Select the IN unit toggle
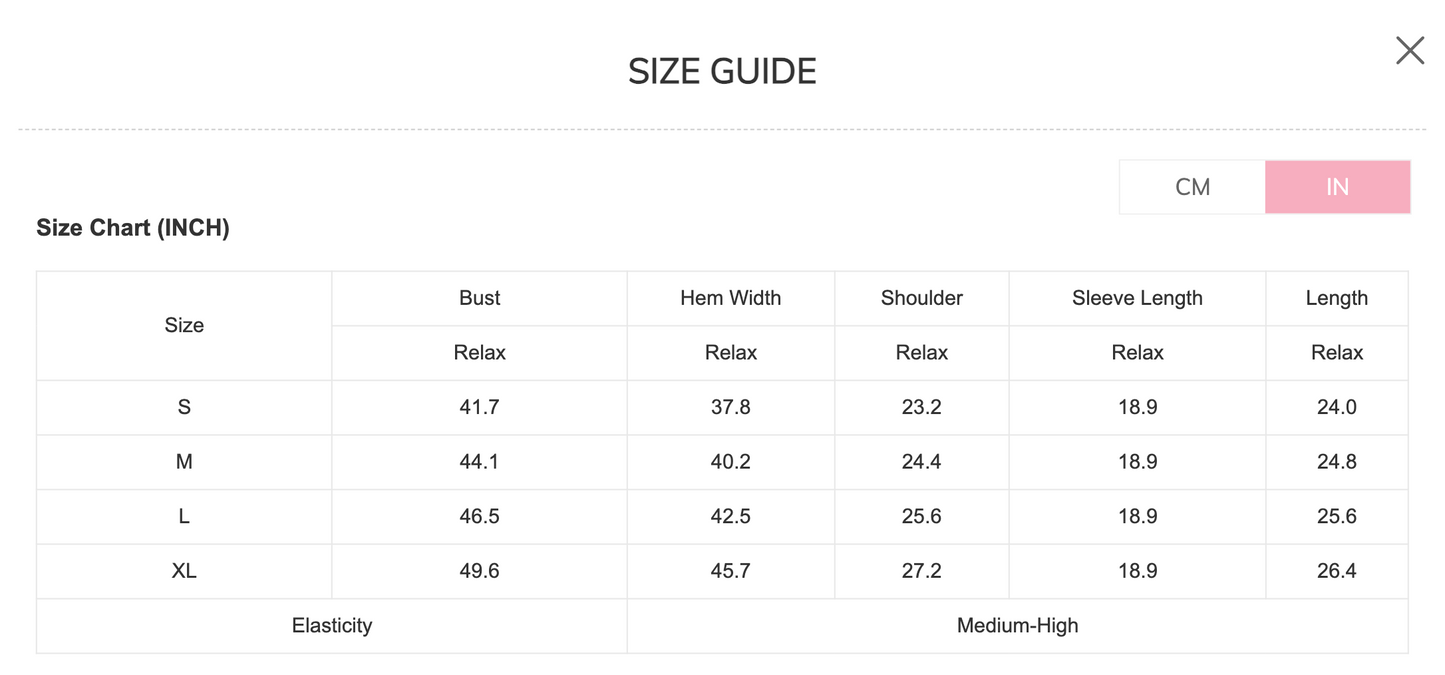This screenshot has height=675, width=1445. 1337,187
